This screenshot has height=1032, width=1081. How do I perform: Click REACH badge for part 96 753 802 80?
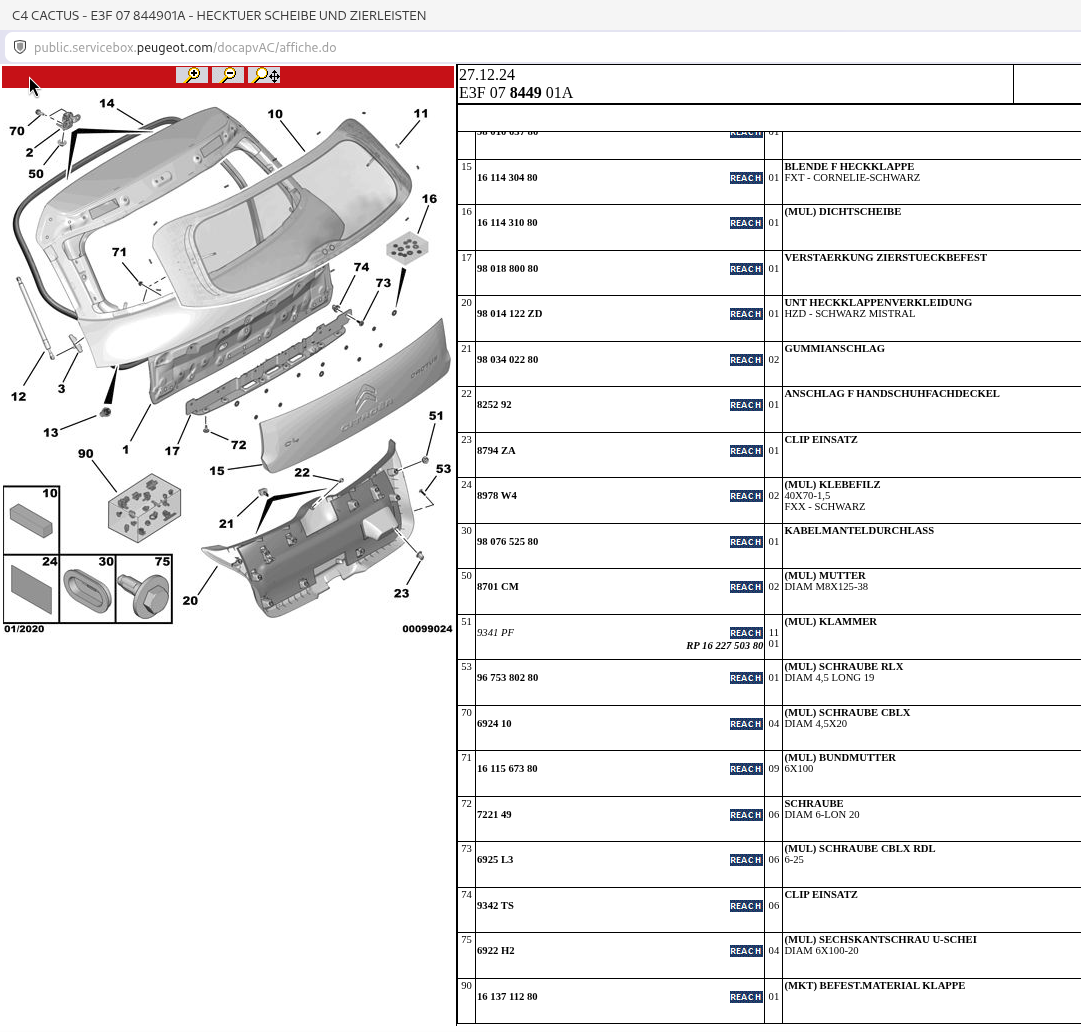pos(746,678)
